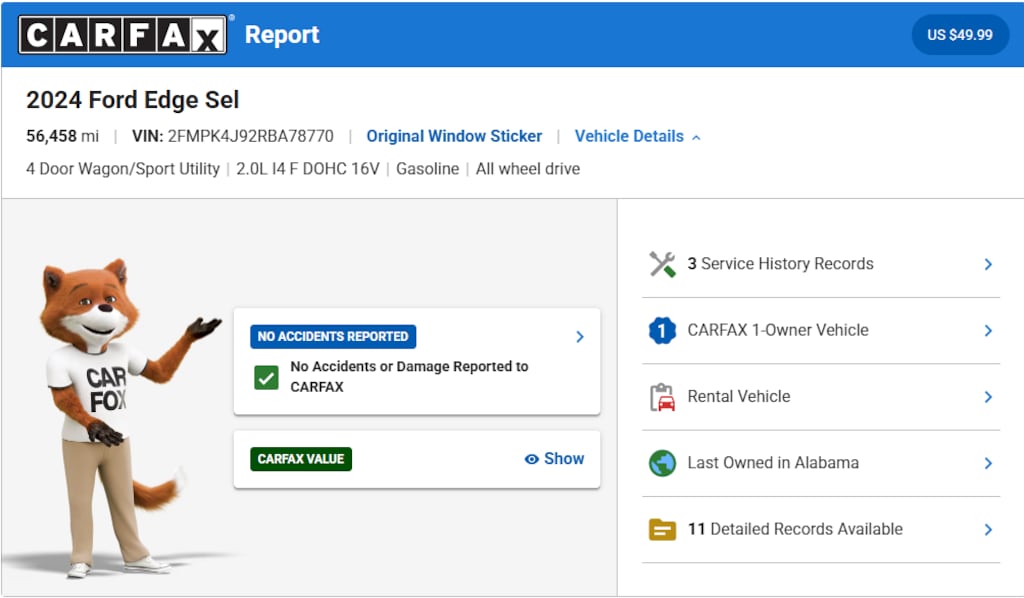The height and width of the screenshot is (598, 1024).
Task: Expand Service History Records chevron arrow
Action: pyautogui.click(x=988, y=264)
